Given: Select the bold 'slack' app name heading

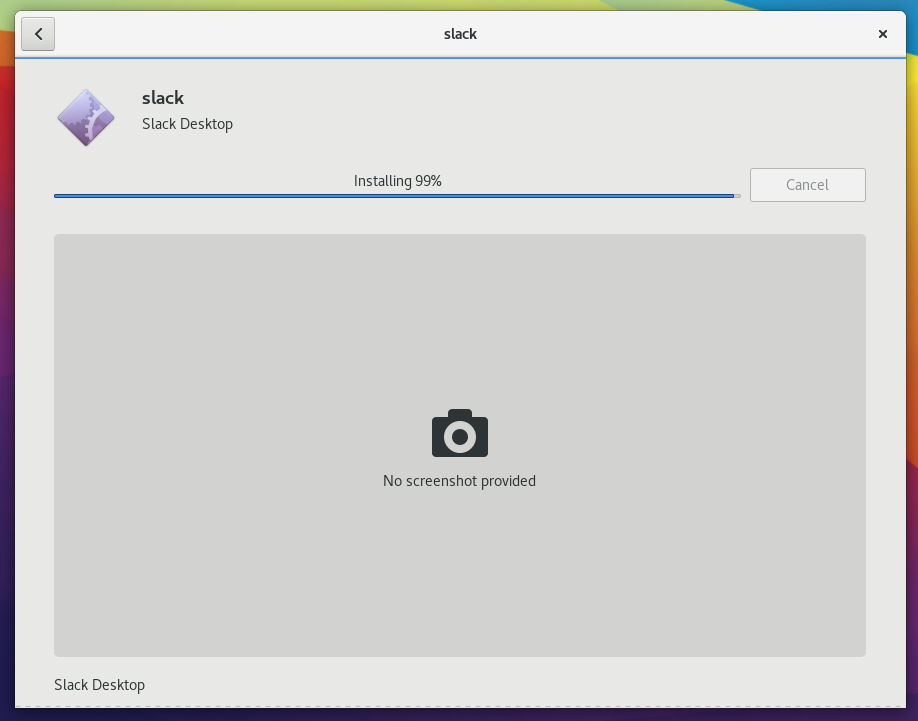Looking at the screenshot, I should click(163, 98).
